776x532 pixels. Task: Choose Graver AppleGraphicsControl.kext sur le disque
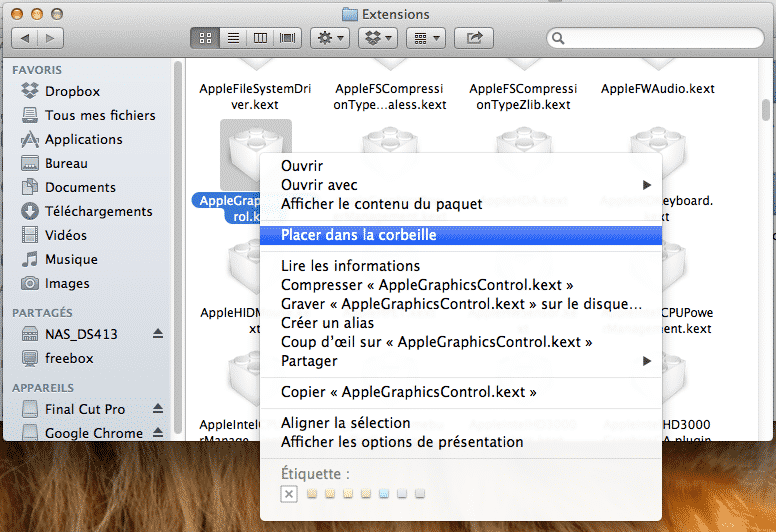click(461, 304)
